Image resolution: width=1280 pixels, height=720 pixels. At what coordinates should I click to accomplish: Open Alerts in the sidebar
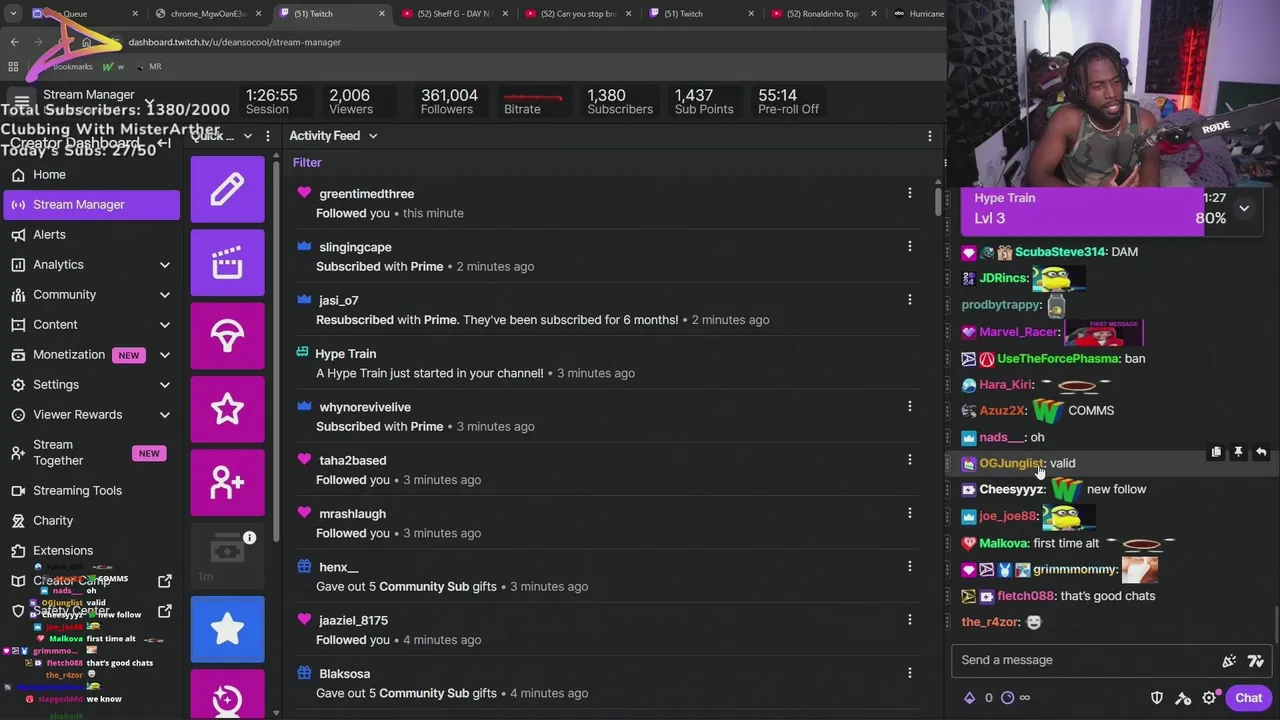click(92, 234)
